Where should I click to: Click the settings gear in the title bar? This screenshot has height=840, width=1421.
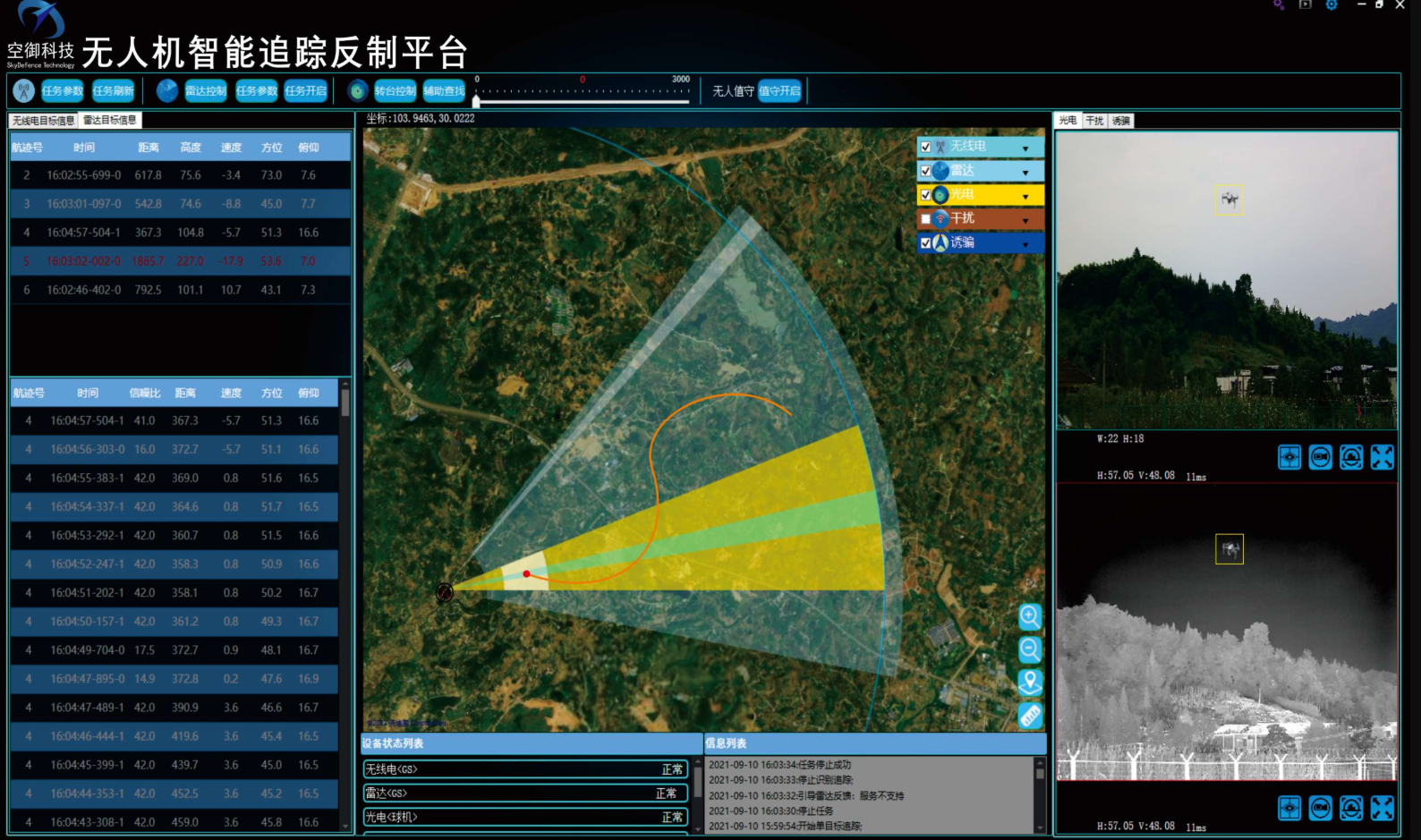[x=1332, y=5]
